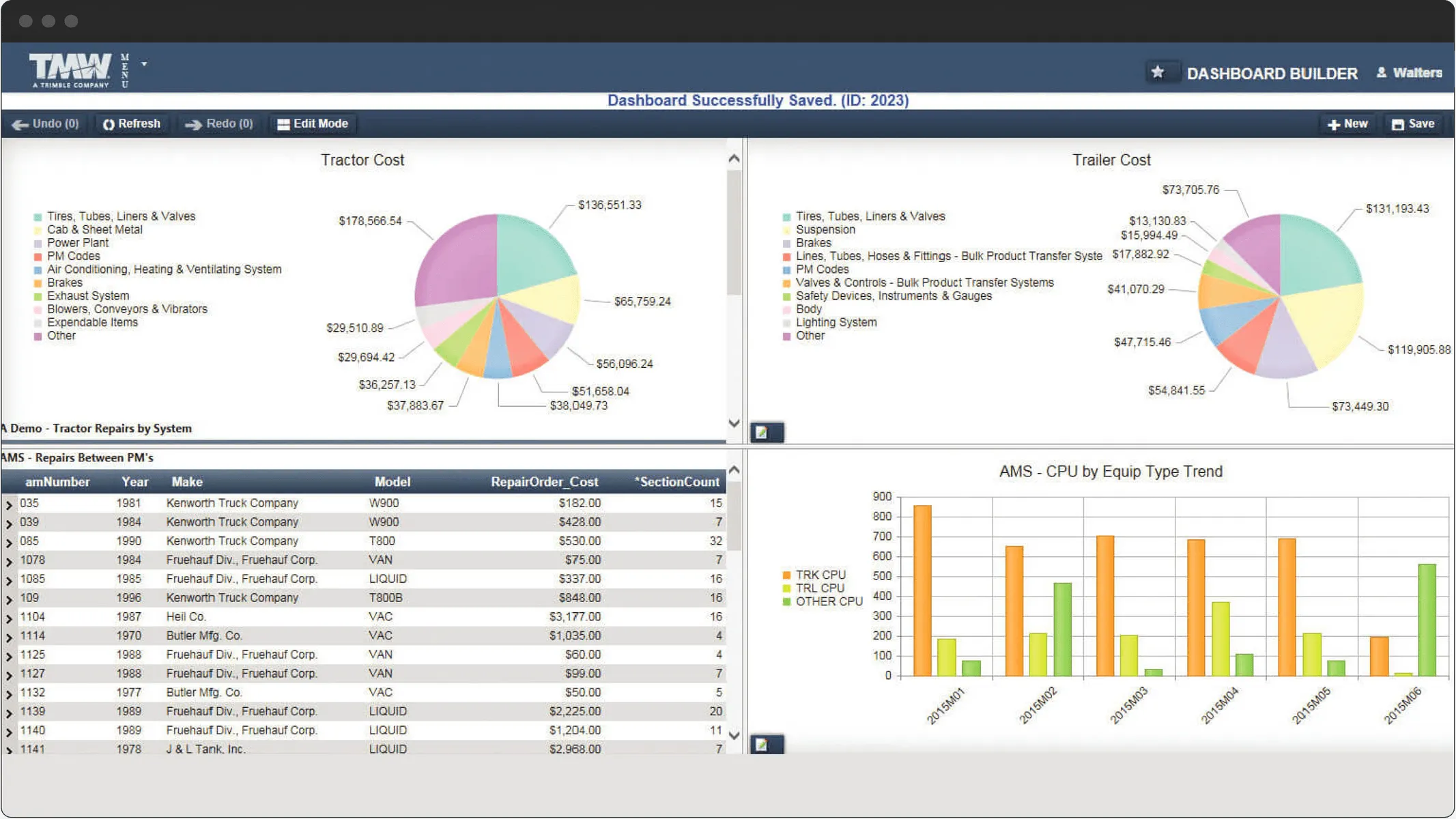Expand the row for Heil Co. unit 1104

click(8, 616)
